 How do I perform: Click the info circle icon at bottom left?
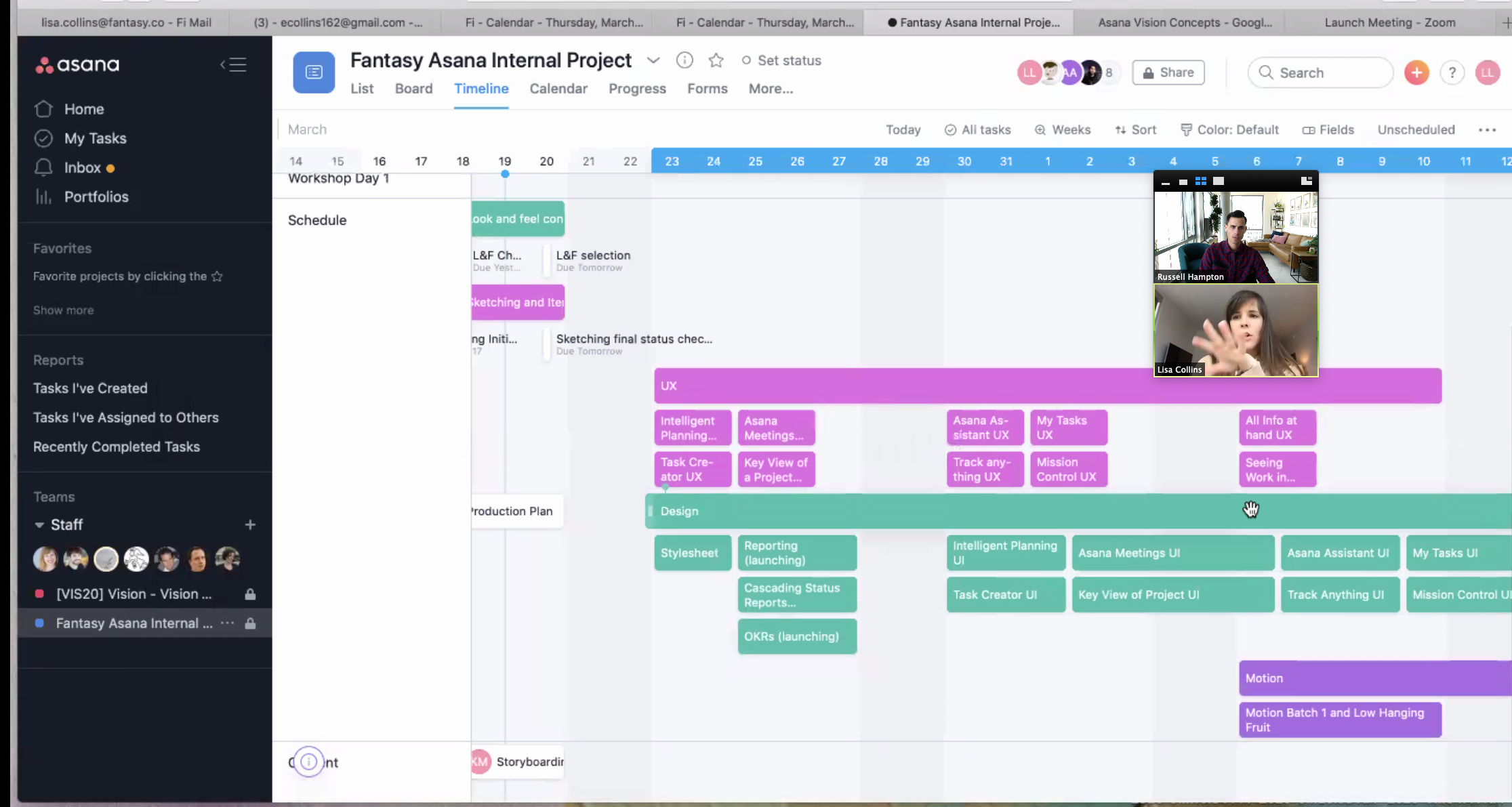[x=308, y=762]
